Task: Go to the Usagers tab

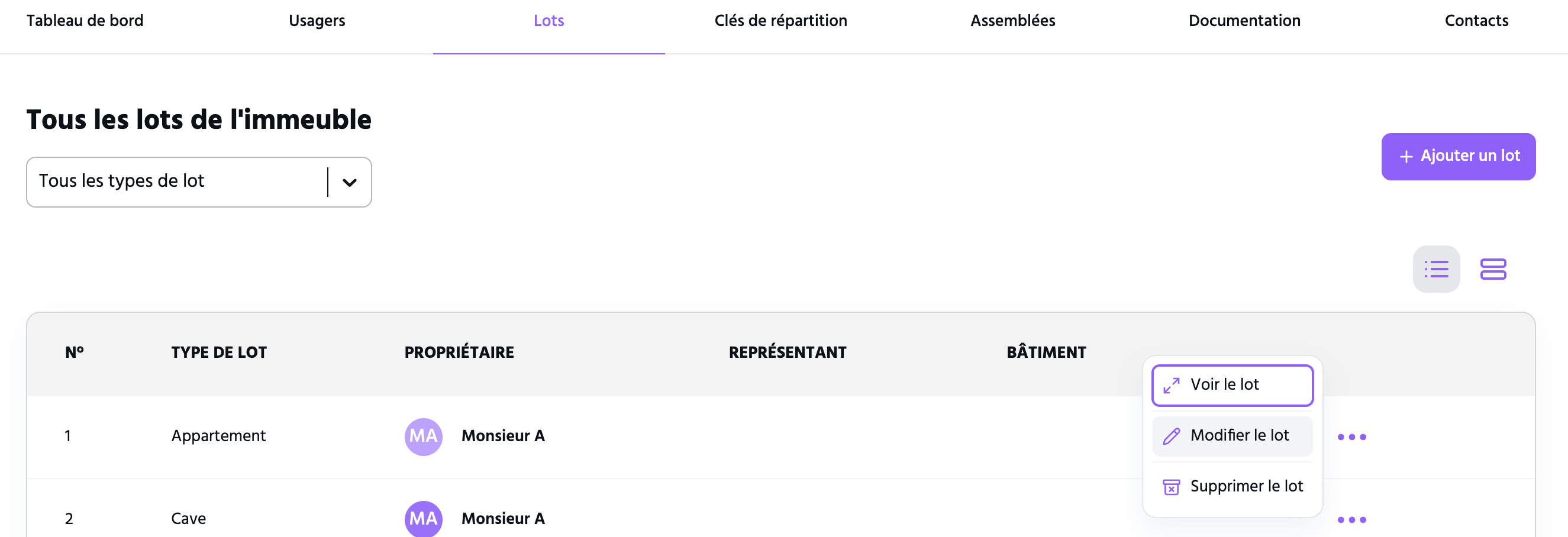Action: pos(317,21)
